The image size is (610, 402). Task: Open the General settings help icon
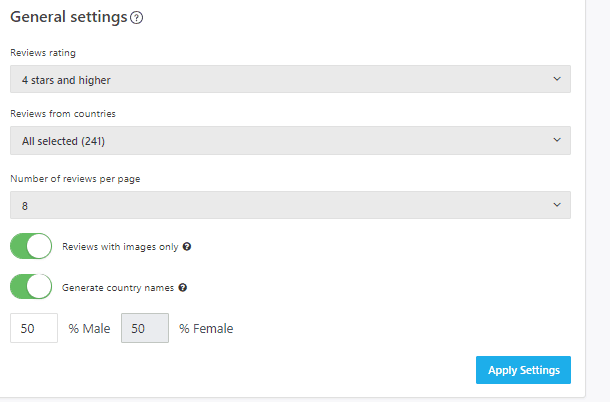(137, 18)
